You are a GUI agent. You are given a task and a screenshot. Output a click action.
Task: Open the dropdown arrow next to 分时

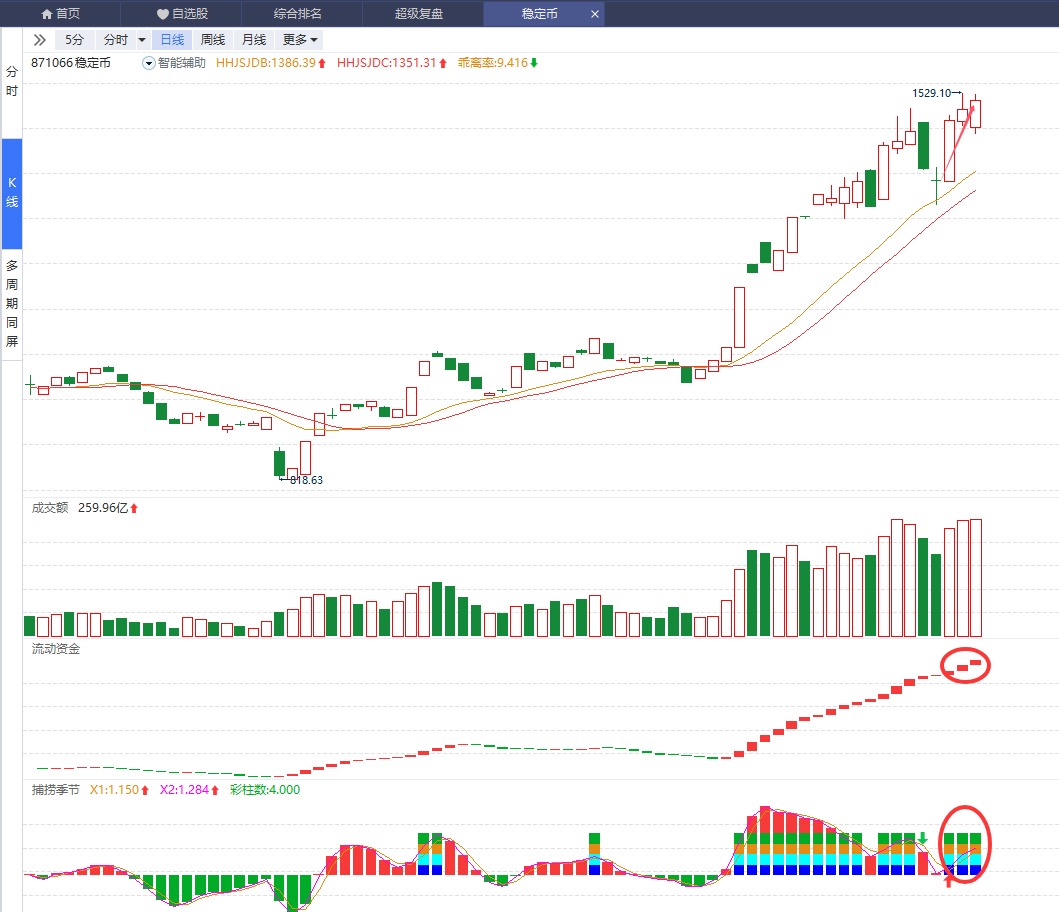coord(142,40)
